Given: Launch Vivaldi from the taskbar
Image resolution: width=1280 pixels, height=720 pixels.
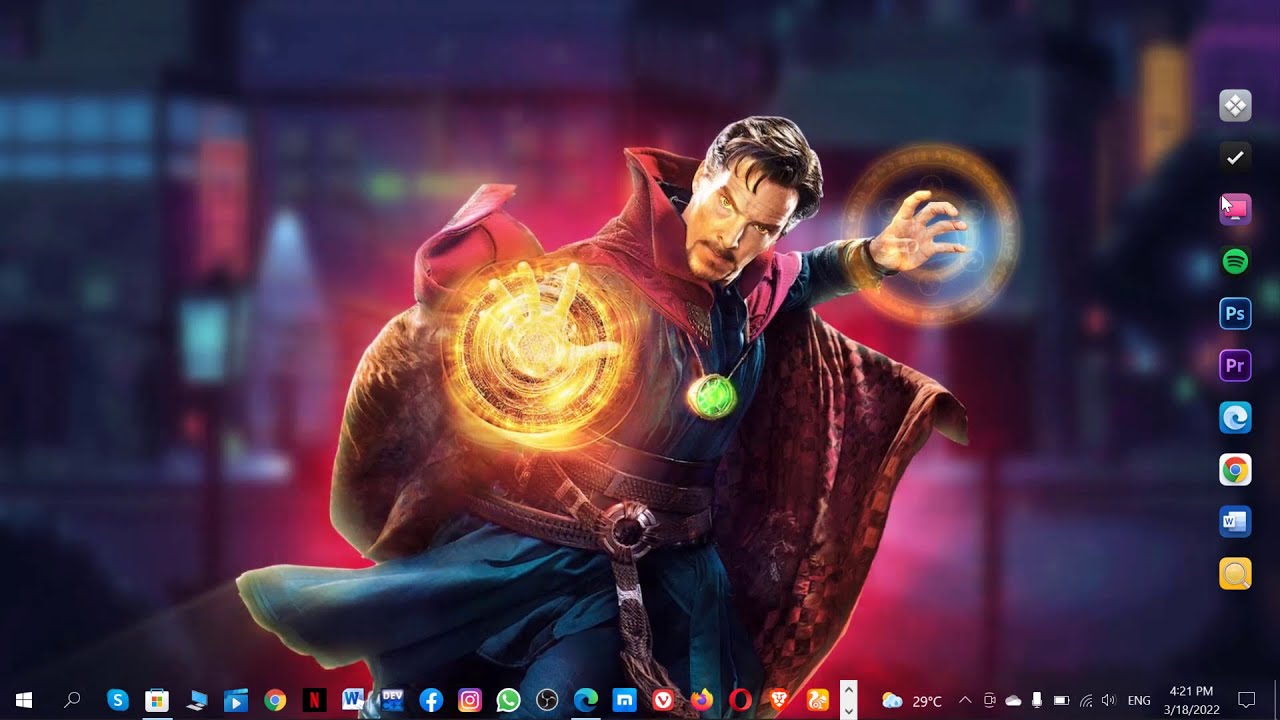Looking at the screenshot, I should [663, 700].
